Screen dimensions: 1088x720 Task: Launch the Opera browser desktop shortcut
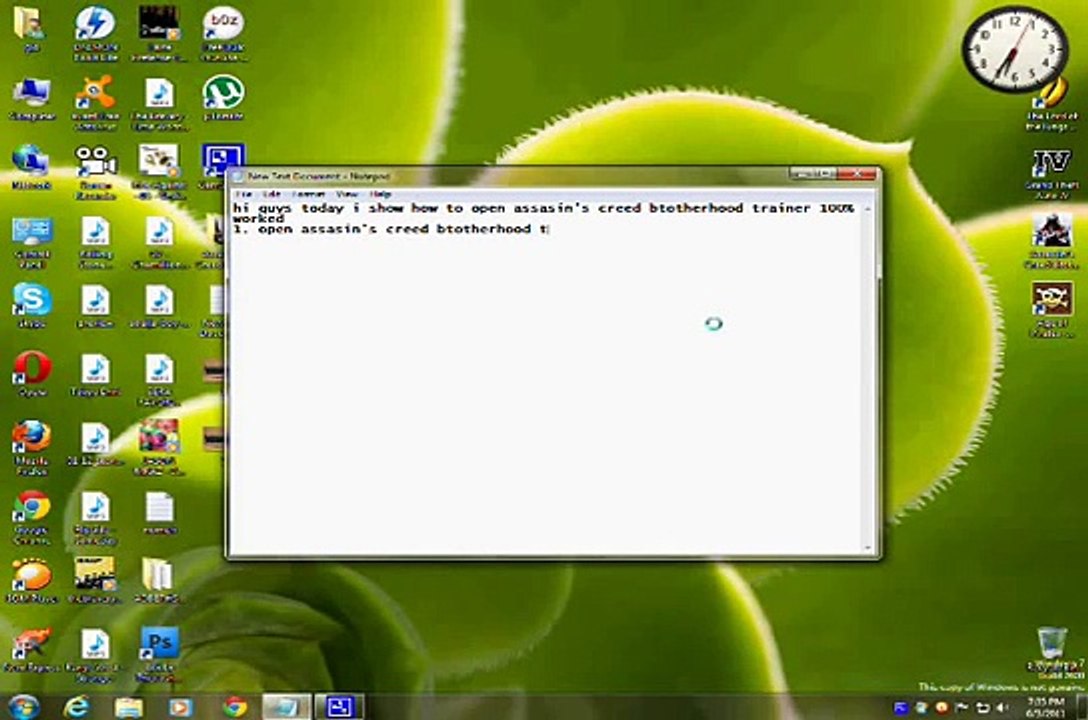click(31, 374)
